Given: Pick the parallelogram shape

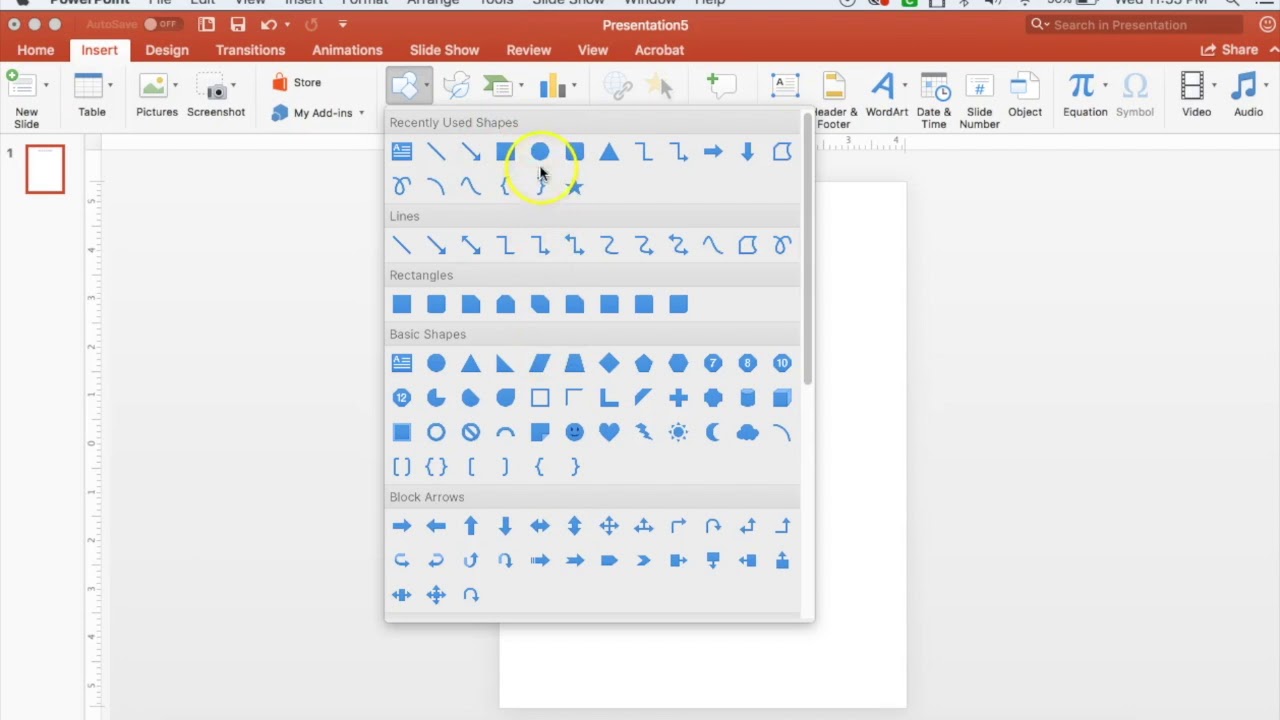Looking at the screenshot, I should [540, 363].
